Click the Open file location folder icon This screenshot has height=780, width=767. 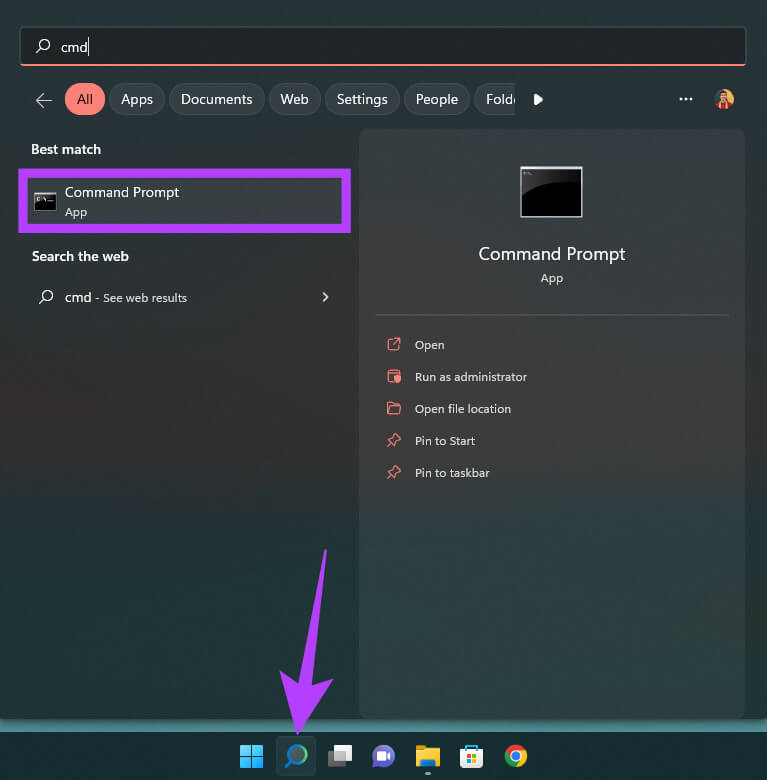coord(394,408)
